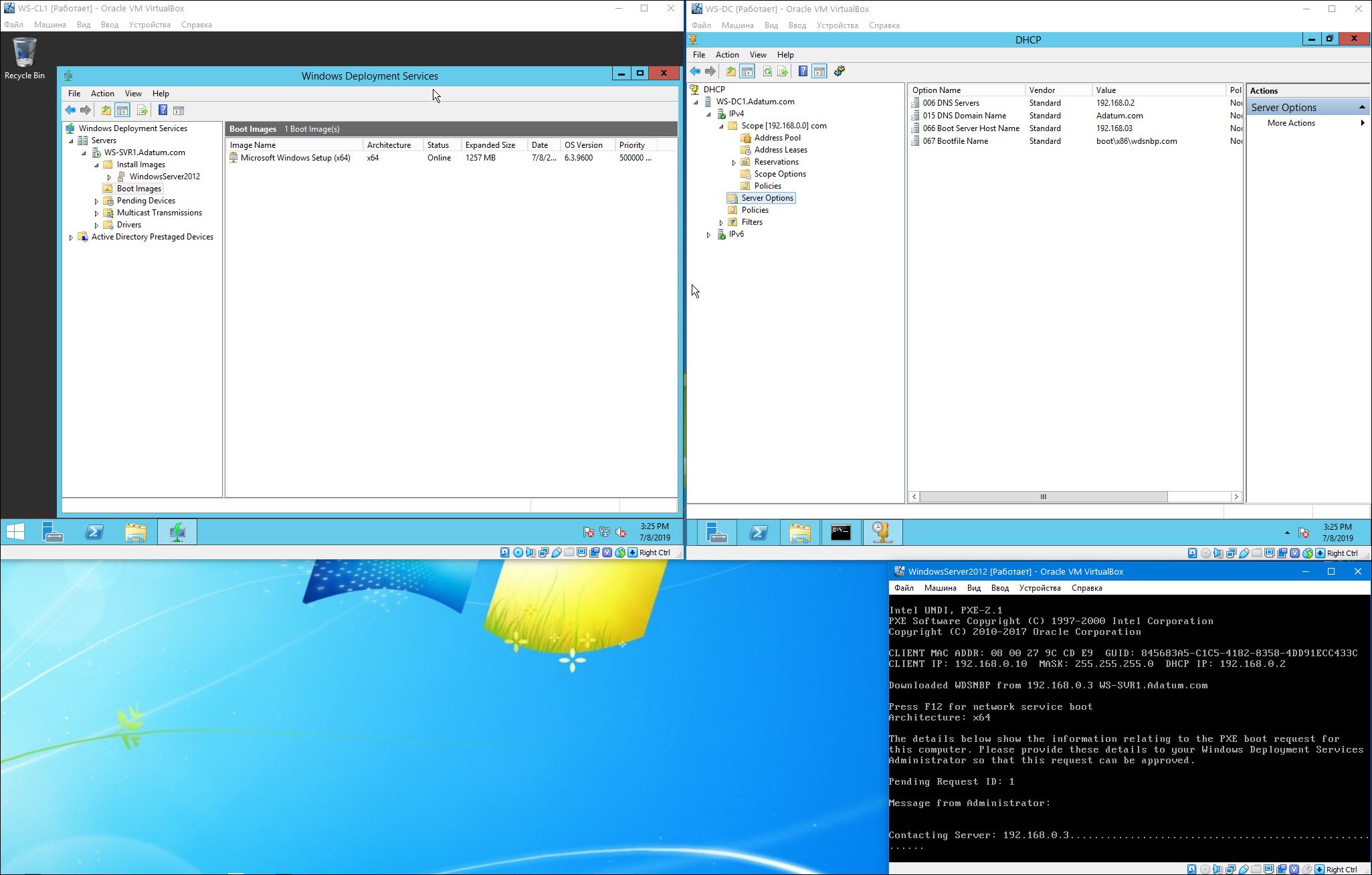Select Address Leases in DHCP scope
This screenshot has height=875, width=1372.
pyautogui.click(x=780, y=150)
